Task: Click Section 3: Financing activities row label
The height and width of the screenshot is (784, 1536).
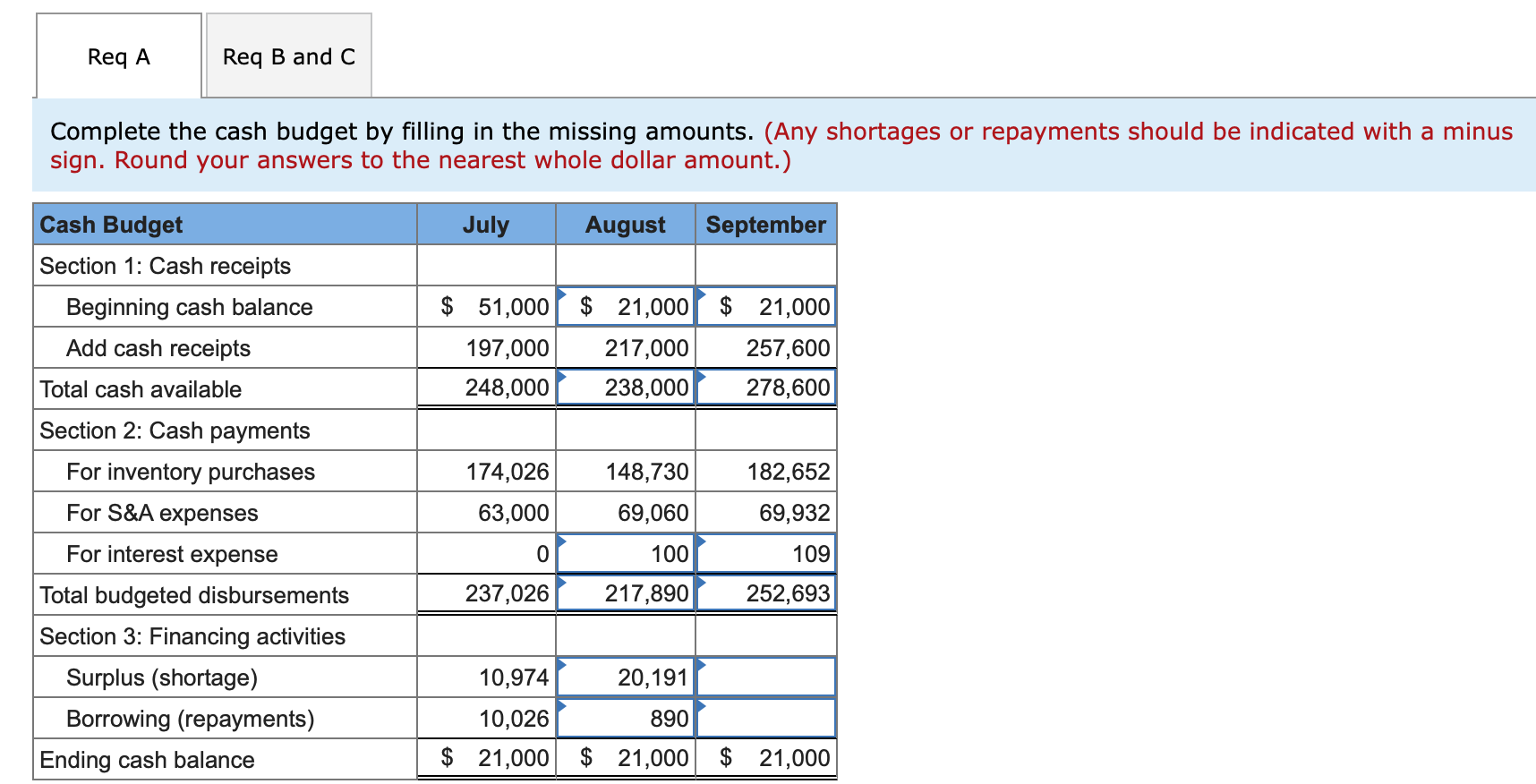Action: pyautogui.click(x=192, y=636)
